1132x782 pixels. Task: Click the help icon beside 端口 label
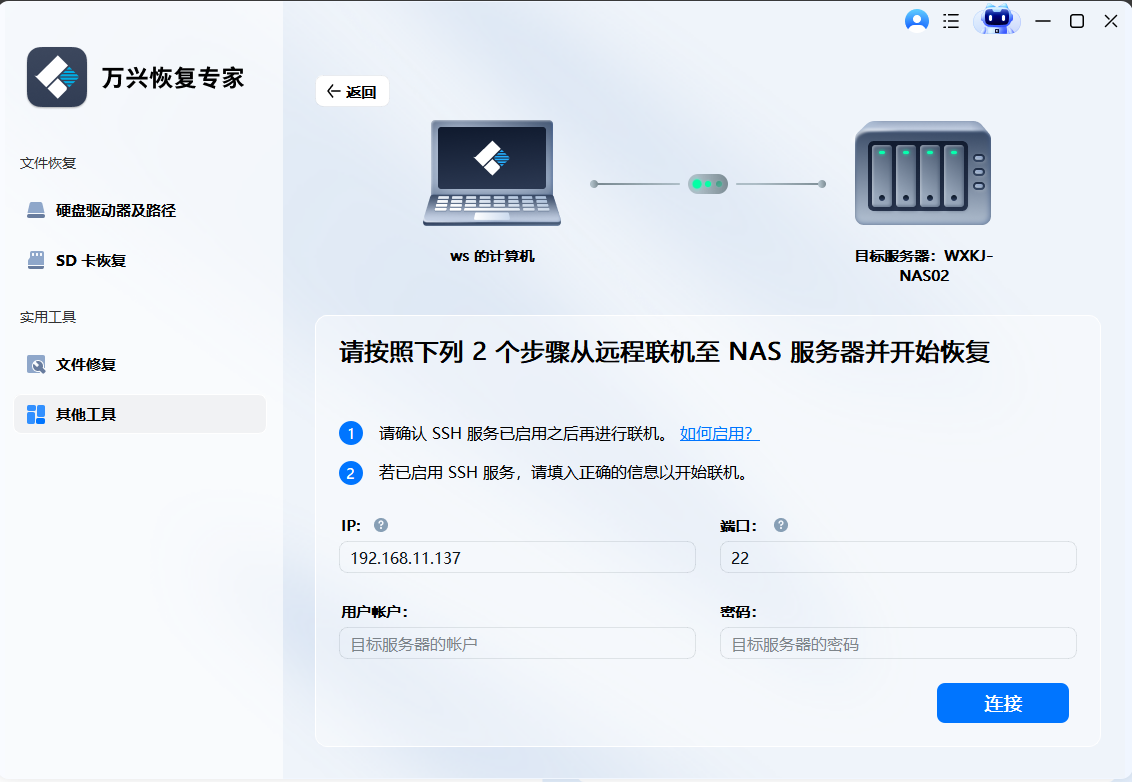(781, 525)
